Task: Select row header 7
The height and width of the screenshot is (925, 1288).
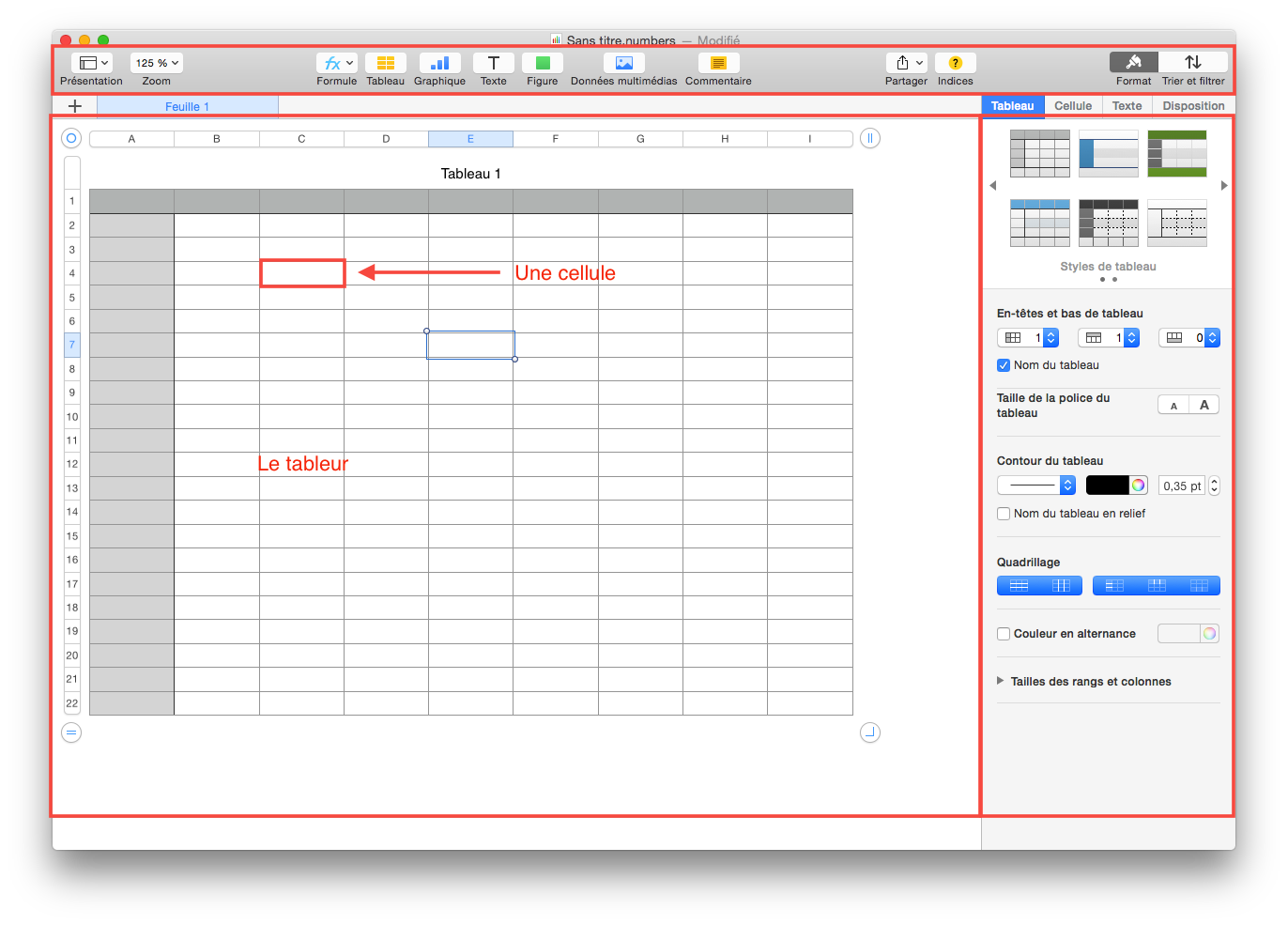Action: coord(72,345)
